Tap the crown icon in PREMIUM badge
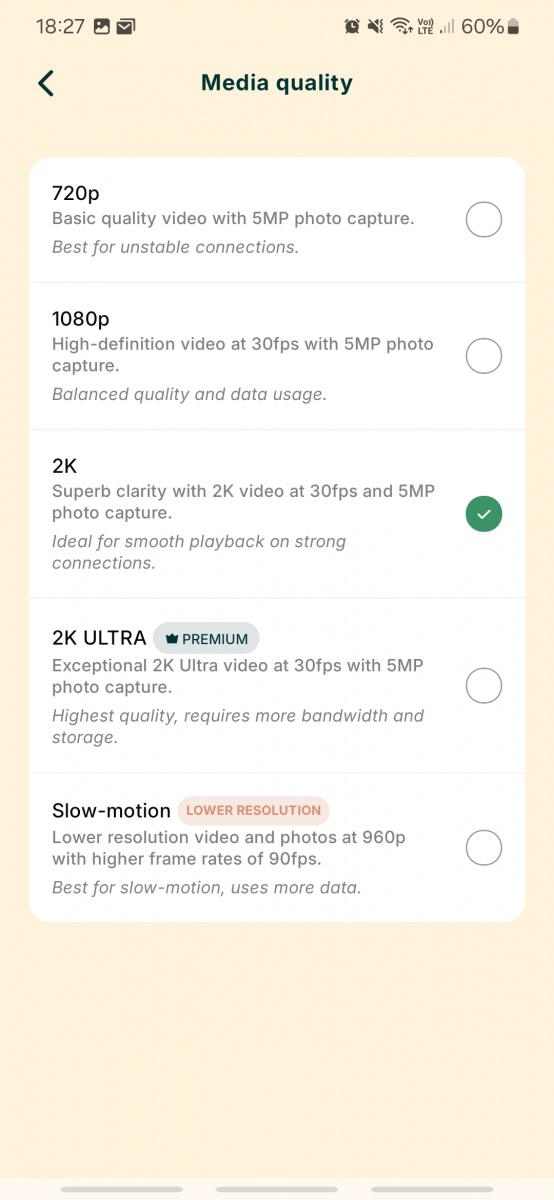Screen dimensions: 554x1200 coord(171,639)
